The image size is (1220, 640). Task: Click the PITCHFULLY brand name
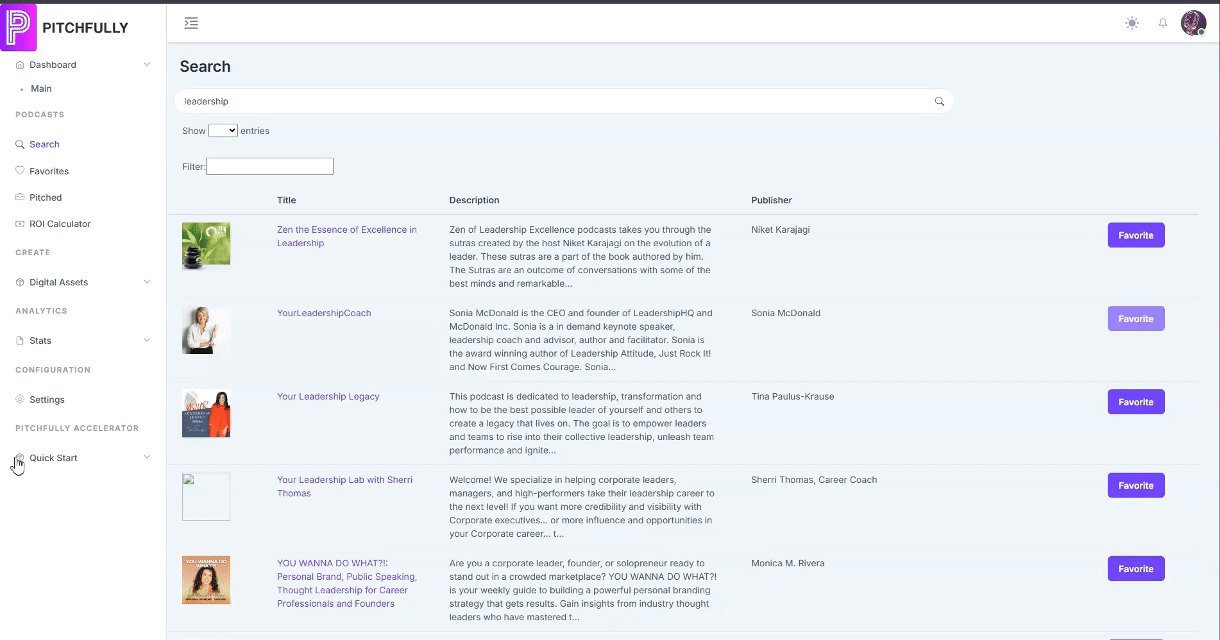tap(85, 28)
